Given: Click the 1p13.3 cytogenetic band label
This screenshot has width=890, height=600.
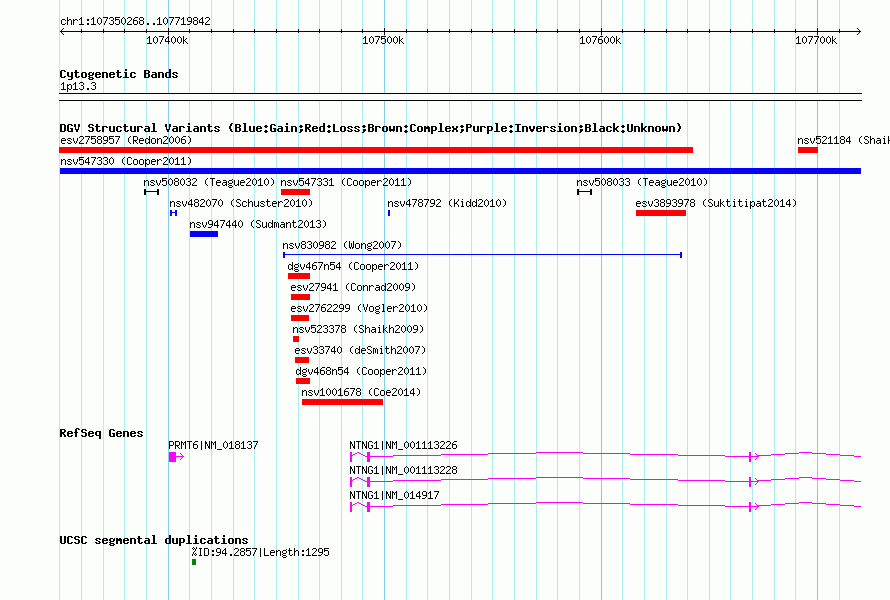Looking at the screenshot, I should point(78,86).
